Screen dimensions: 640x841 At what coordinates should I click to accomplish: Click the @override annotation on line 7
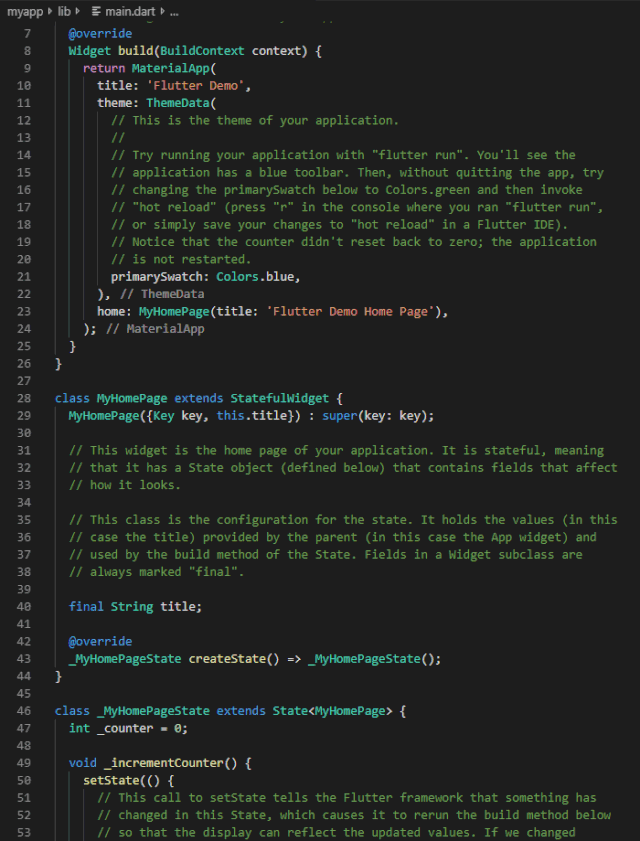coord(100,34)
